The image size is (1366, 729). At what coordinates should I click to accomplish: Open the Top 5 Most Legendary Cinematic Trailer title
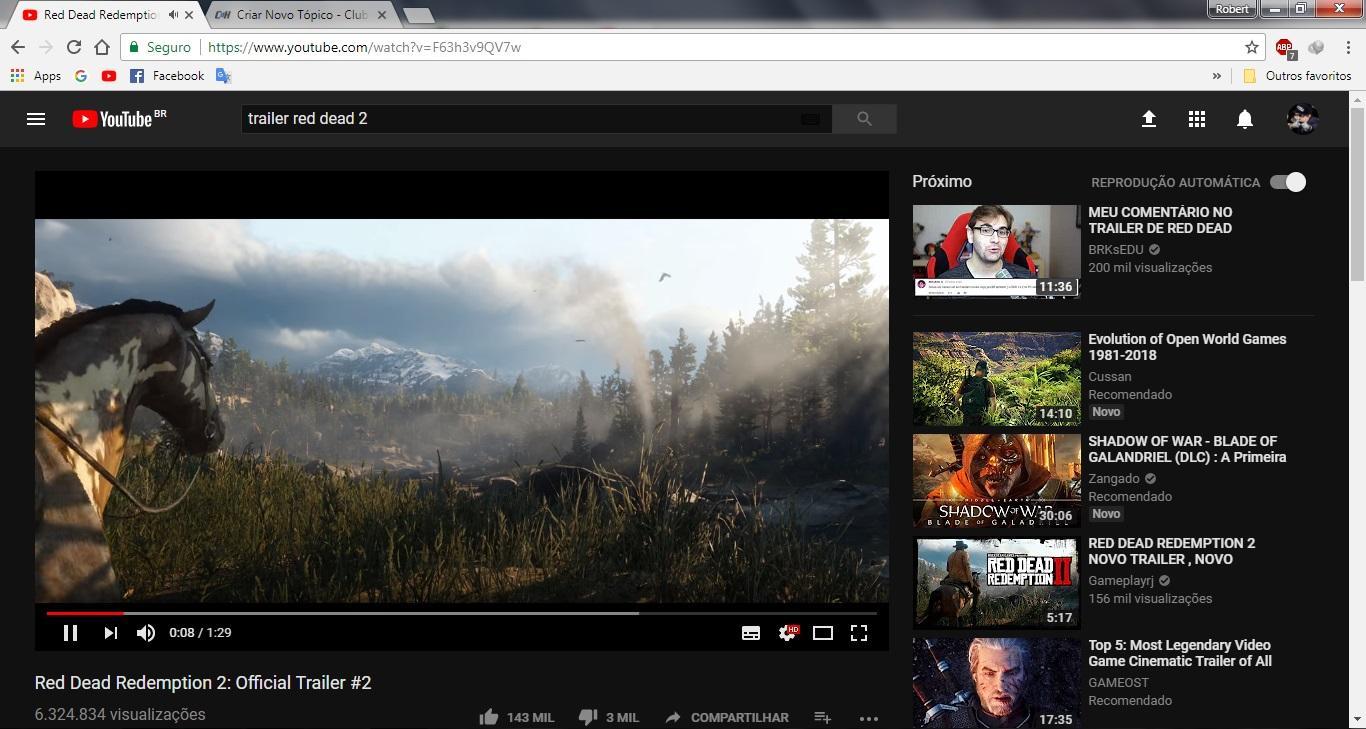[x=1180, y=653]
